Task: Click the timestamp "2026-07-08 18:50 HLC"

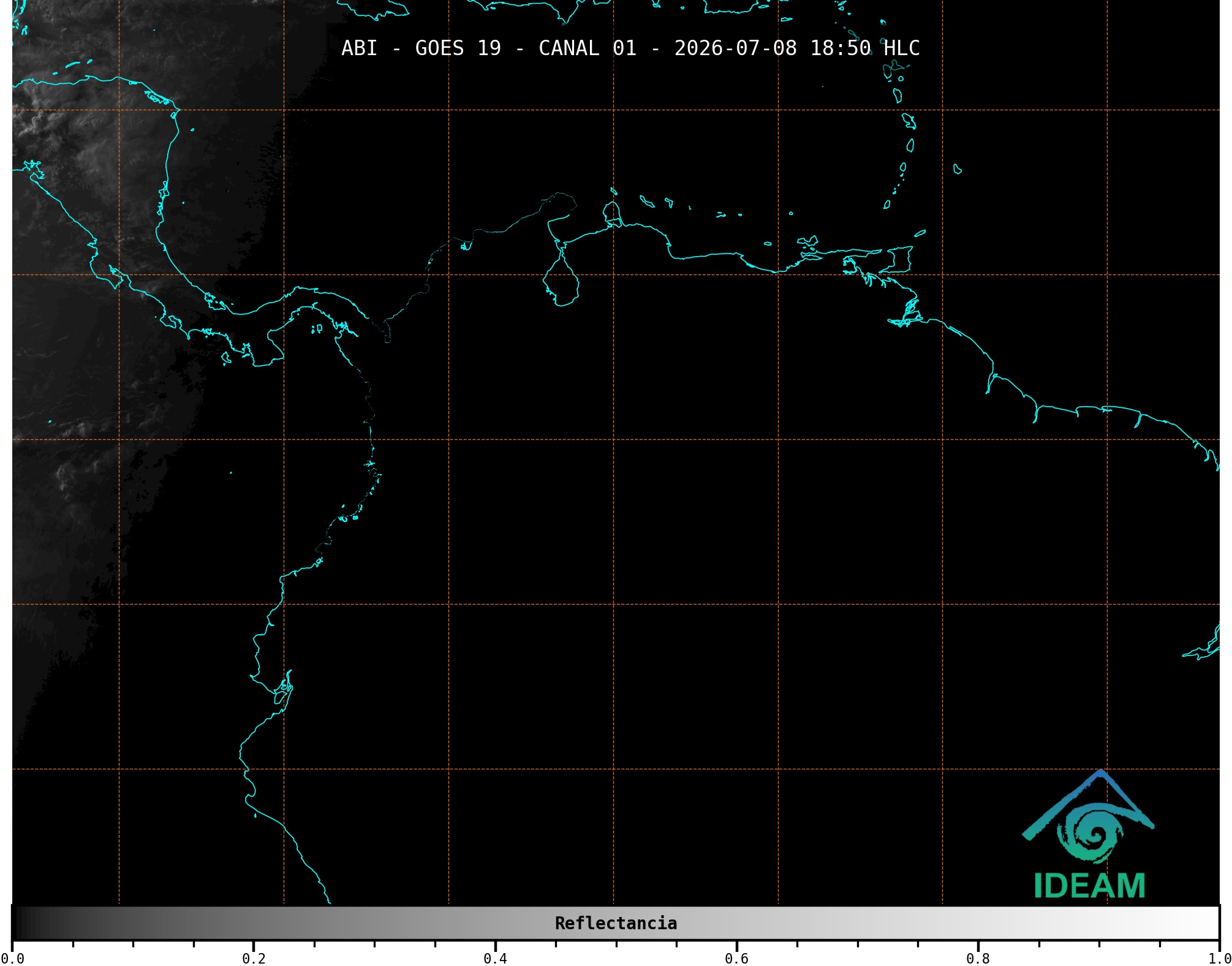Action: click(797, 48)
